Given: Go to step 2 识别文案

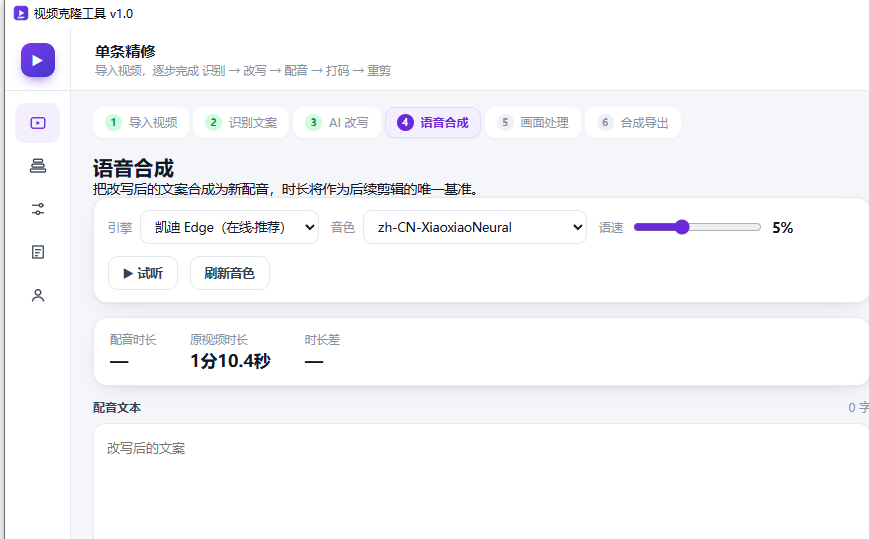Looking at the screenshot, I should click(241, 122).
